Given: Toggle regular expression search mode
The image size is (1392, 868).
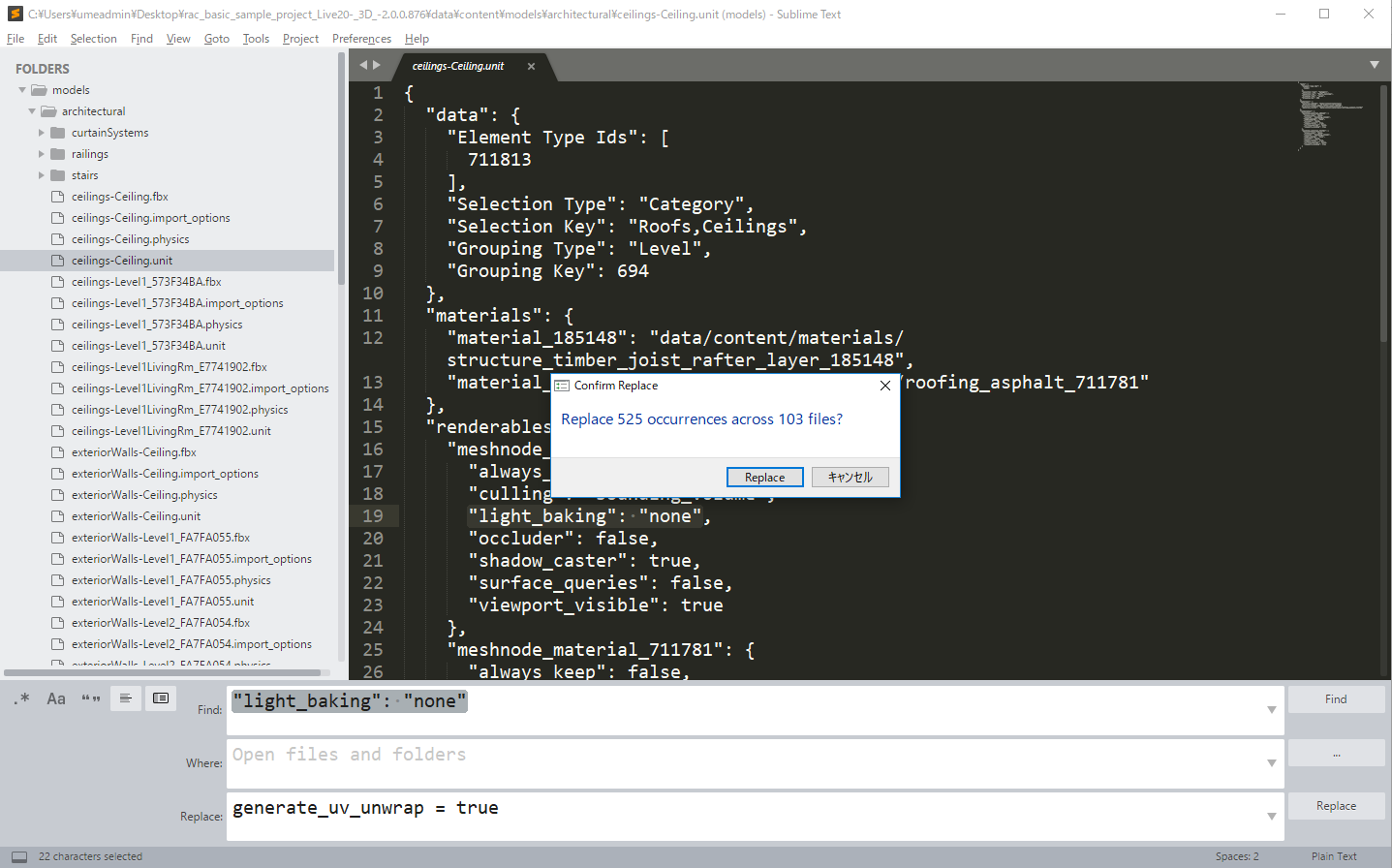Looking at the screenshot, I should tap(21, 698).
